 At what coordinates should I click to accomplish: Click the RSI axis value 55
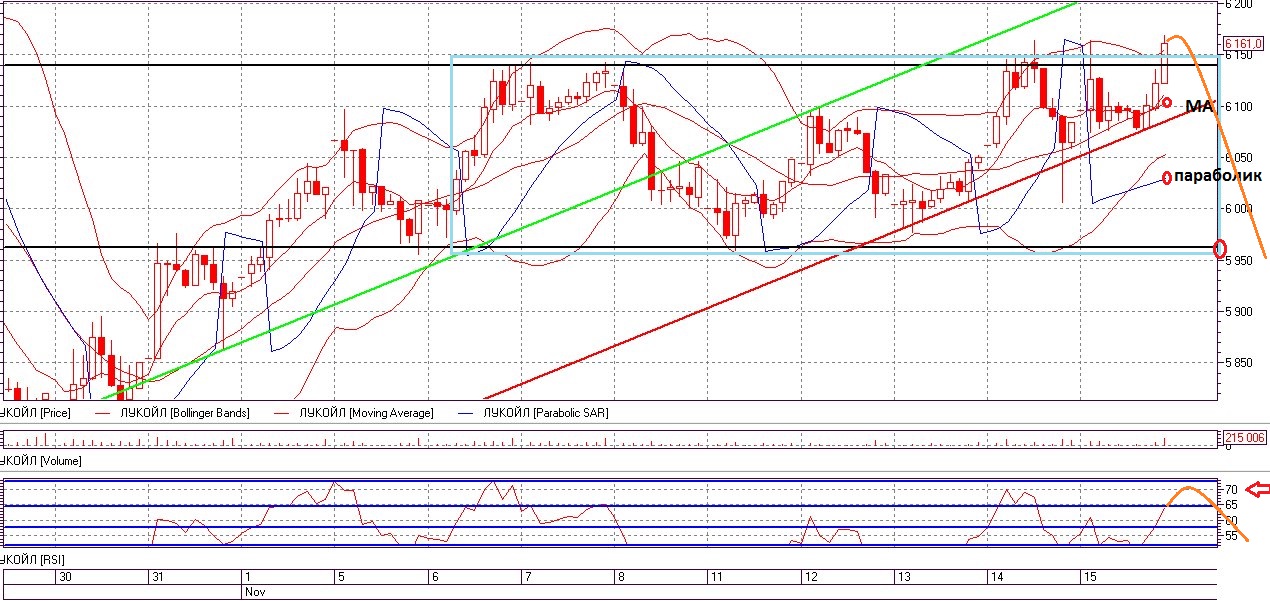[1232, 537]
